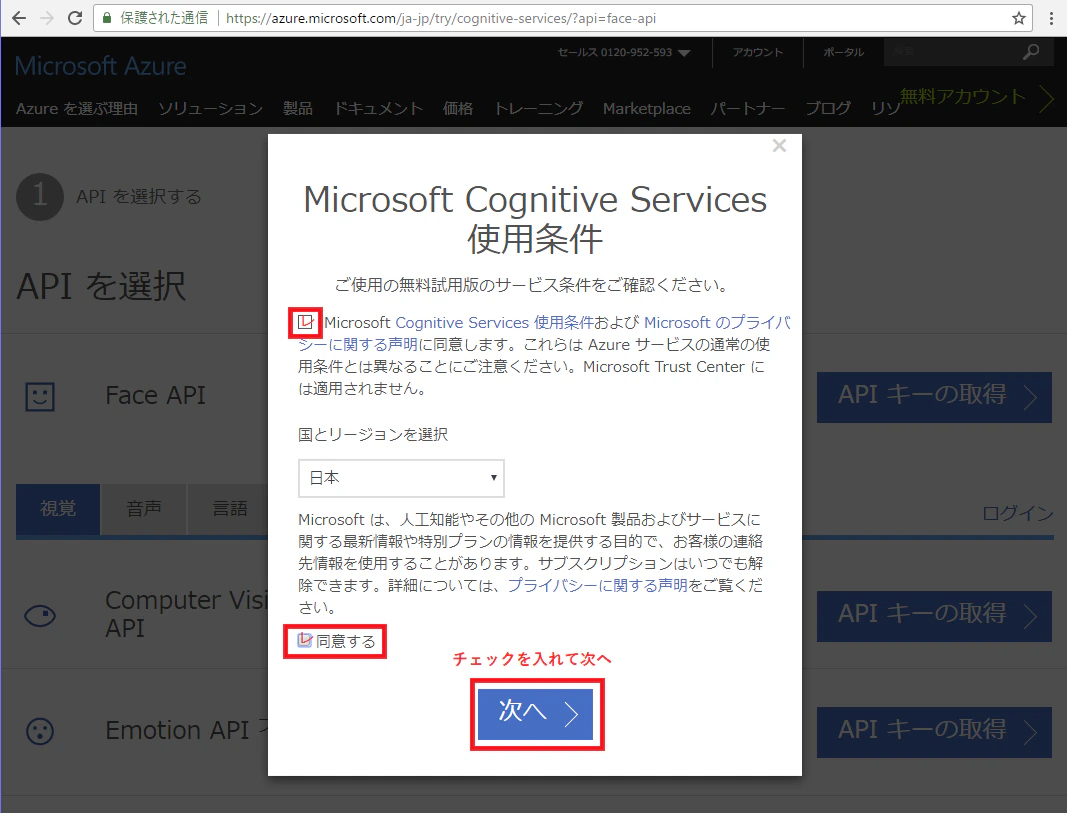The width and height of the screenshot is (1067, 813).
Task: Open the Azure を選ぶ理由 menu
Action: (x=76, y=109)
